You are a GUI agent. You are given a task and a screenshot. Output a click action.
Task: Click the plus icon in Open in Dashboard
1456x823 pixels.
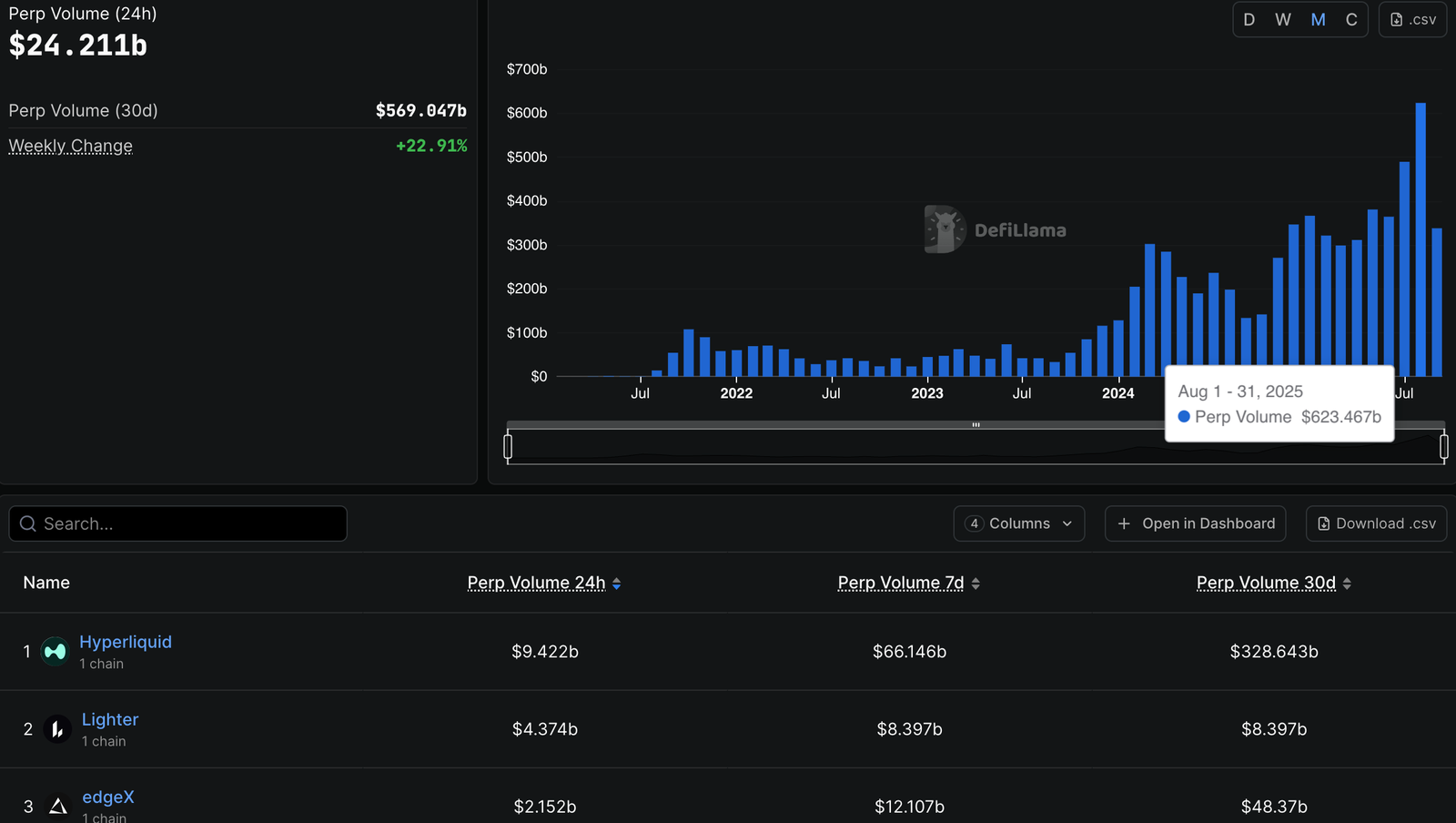point(1125,523)
